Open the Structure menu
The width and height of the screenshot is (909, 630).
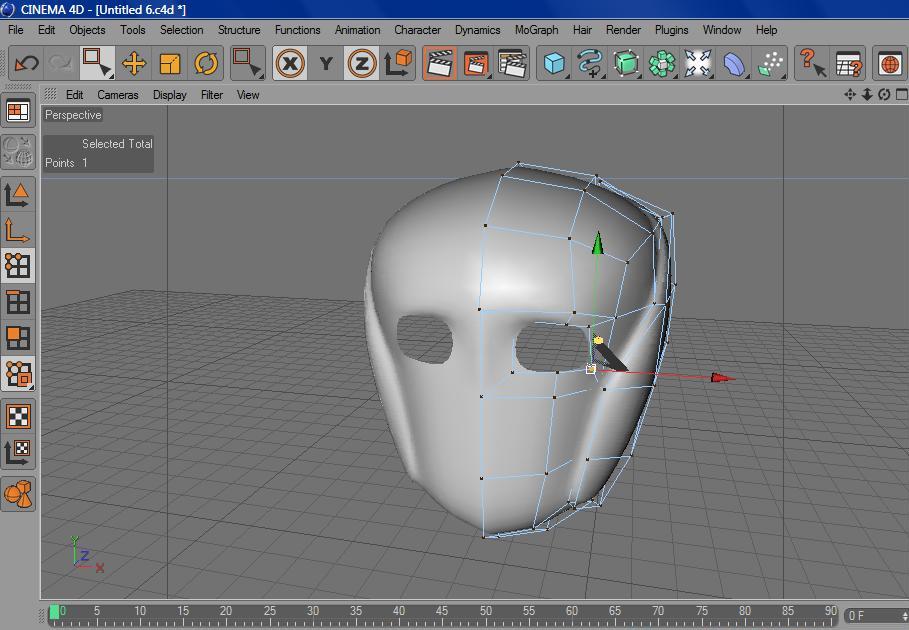(239, 30)
